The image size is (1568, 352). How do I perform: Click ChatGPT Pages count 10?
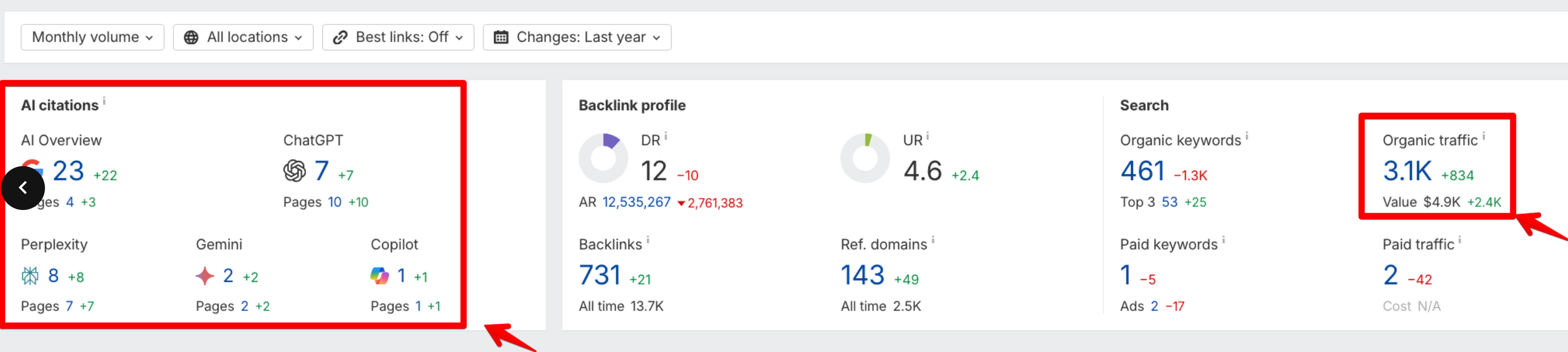pyautogui.click(x=335, y=202)
